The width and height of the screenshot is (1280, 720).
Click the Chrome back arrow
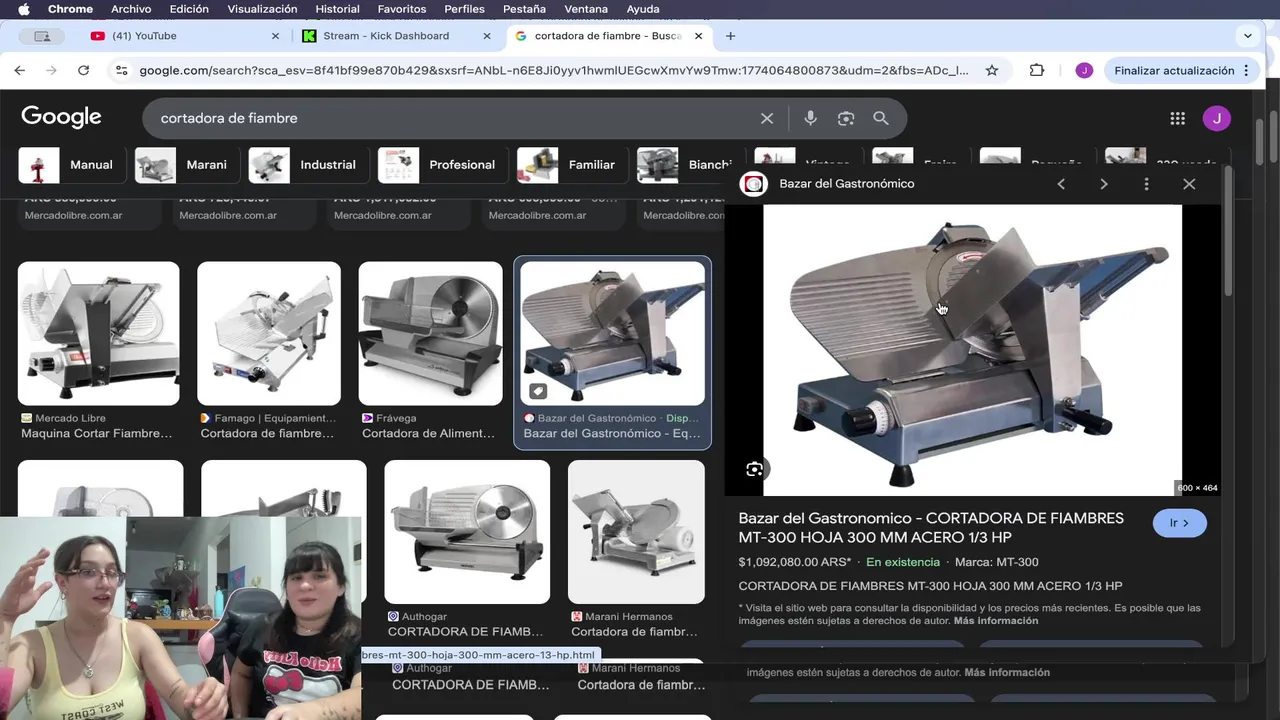tap(20, 70)
